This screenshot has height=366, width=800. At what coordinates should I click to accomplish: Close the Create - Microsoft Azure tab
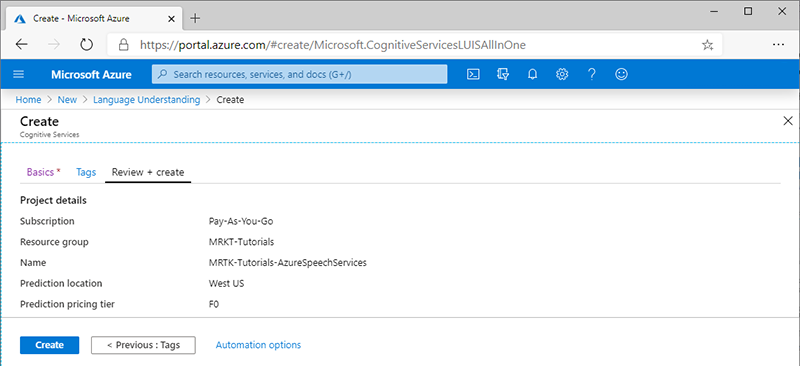pos(171,19)
